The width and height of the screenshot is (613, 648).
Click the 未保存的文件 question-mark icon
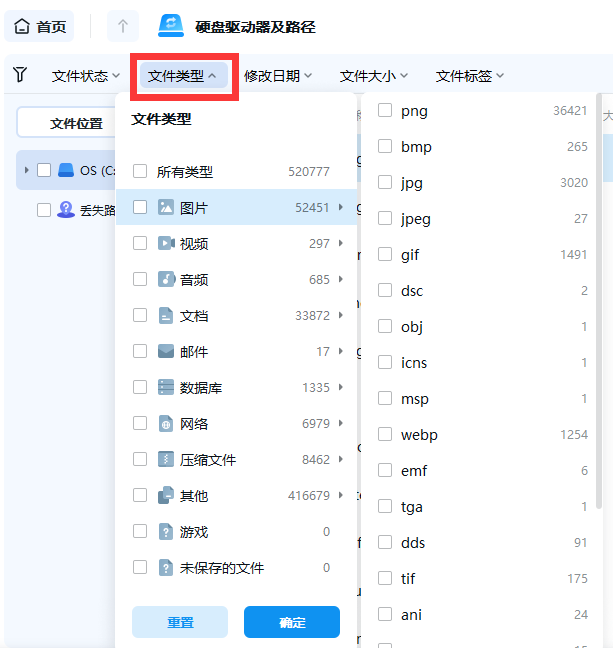click(166, 567)
